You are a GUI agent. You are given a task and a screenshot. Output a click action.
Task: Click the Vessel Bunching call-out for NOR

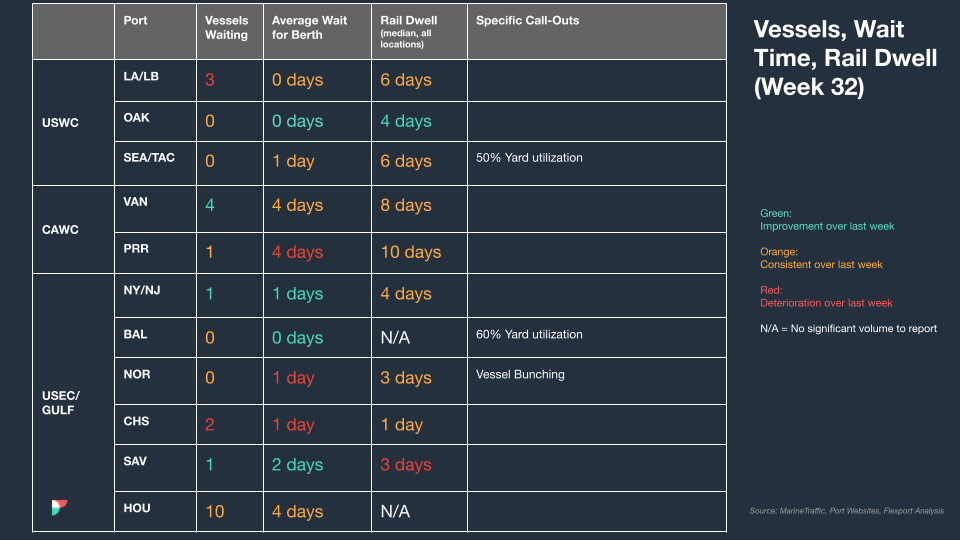pos(520,375)
